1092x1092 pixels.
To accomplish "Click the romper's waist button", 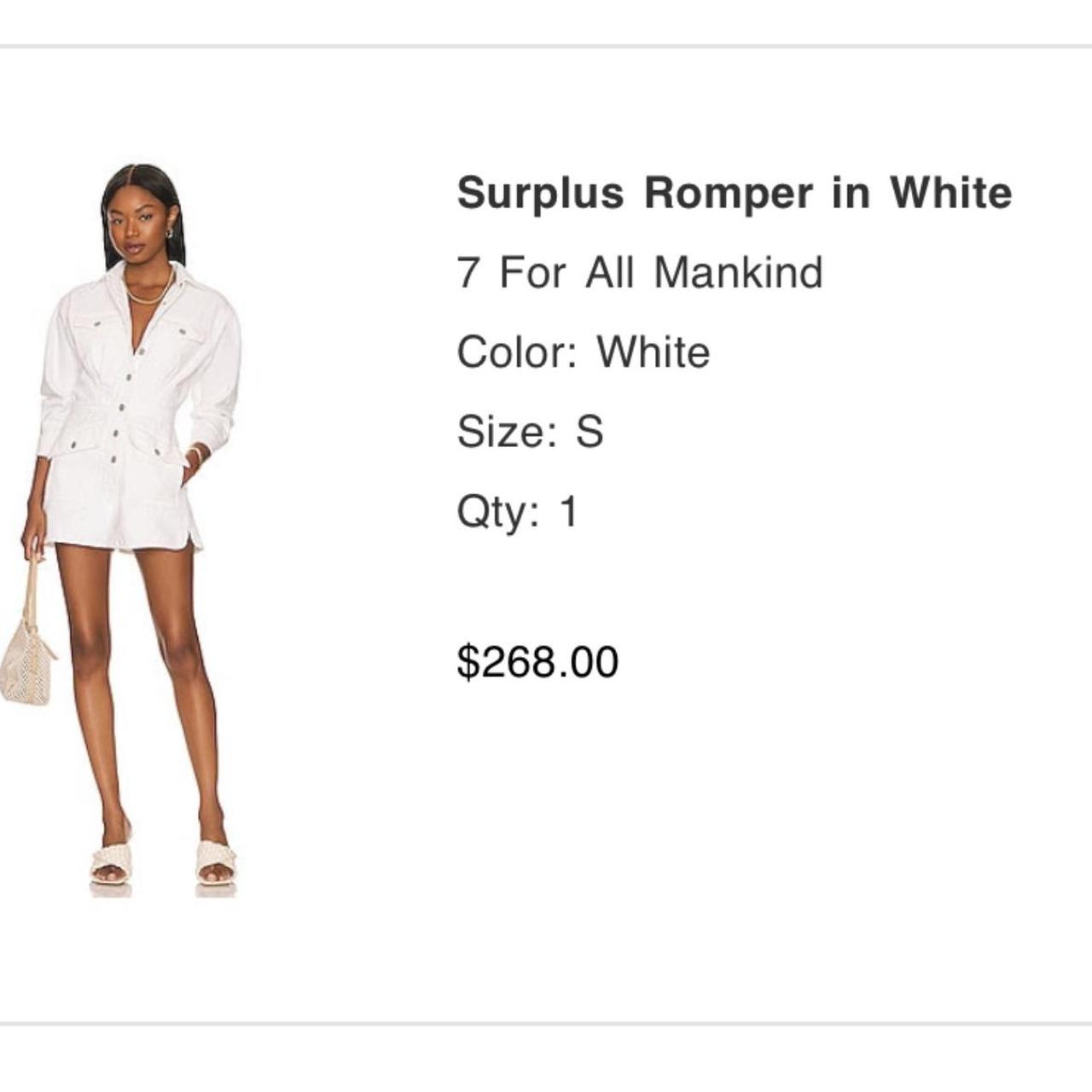I will pyautogui.click(x=122, y=408).
